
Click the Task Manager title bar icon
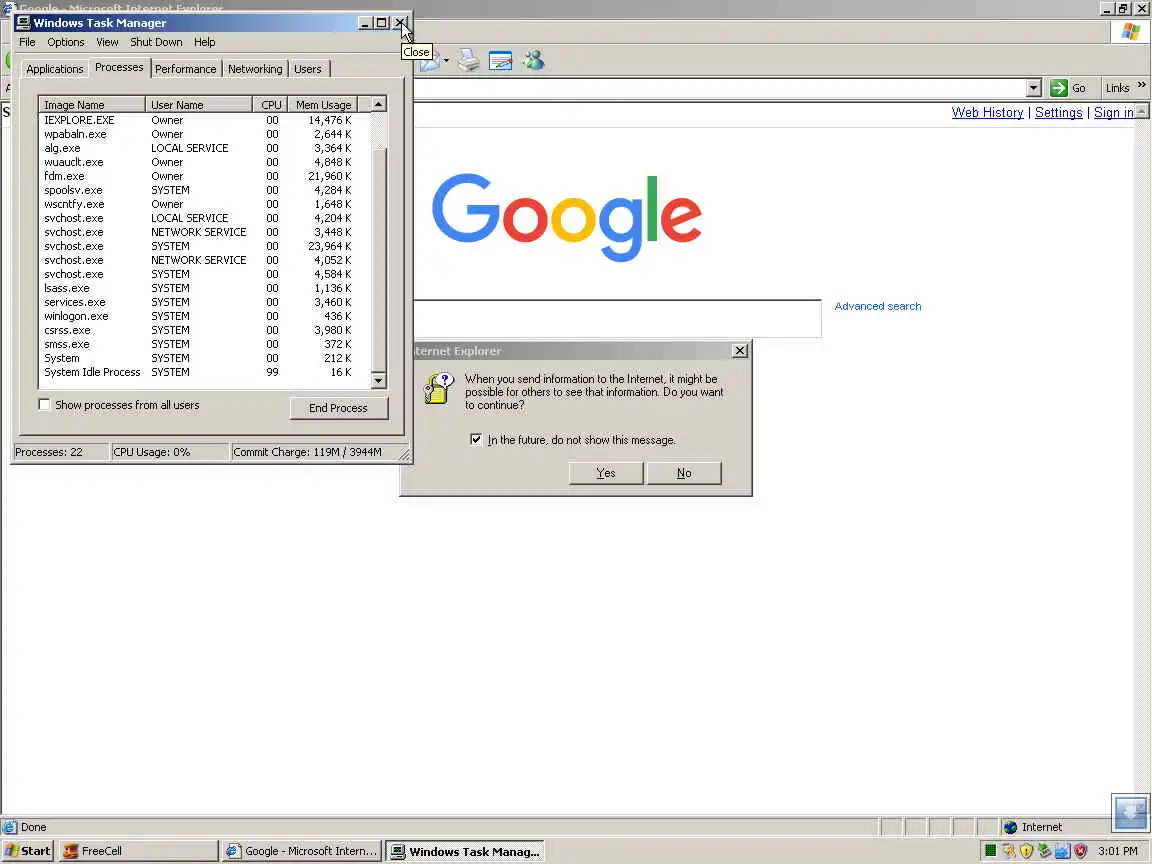coord(24,23)
